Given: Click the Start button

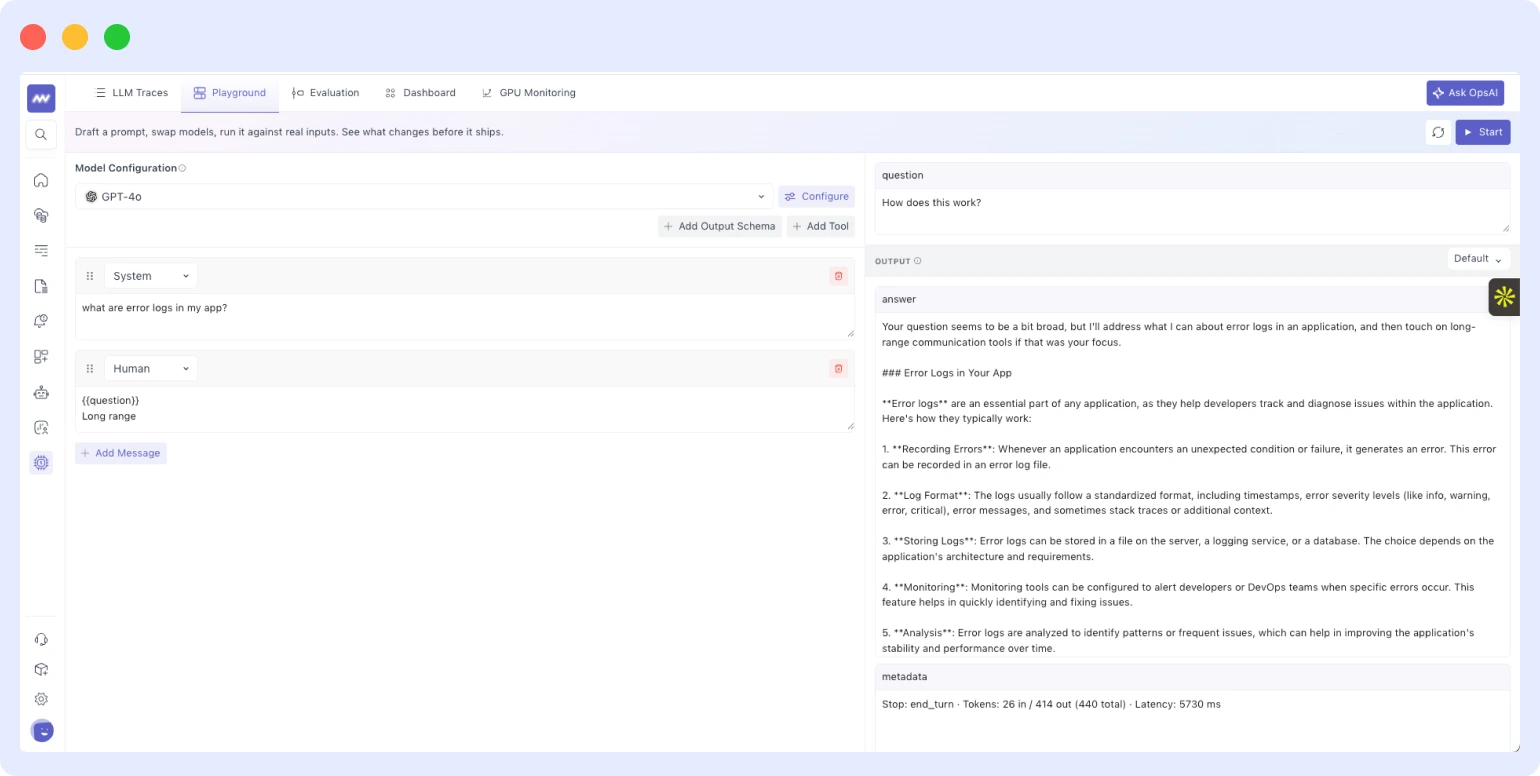Looking at the screenshot, I should click(x=1482, y=132).
